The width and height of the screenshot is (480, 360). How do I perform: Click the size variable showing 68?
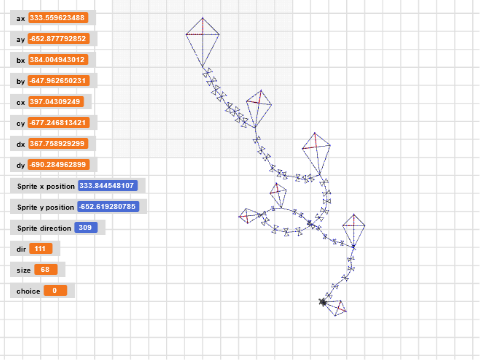point(38,270)
